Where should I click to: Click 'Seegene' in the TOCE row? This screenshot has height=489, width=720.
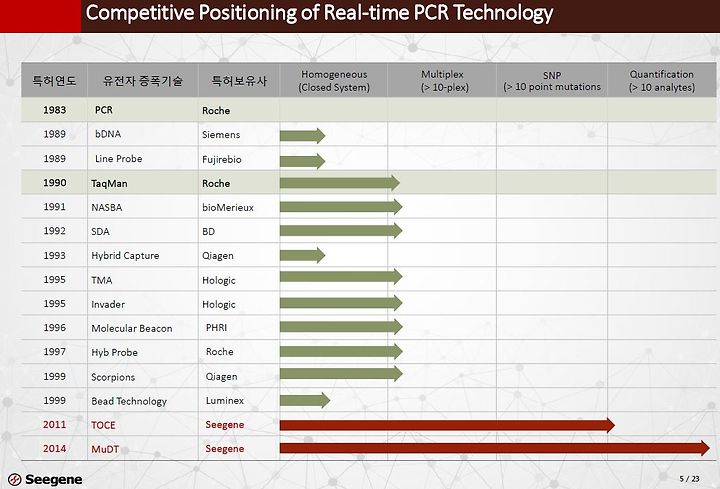tap(225, 425)
